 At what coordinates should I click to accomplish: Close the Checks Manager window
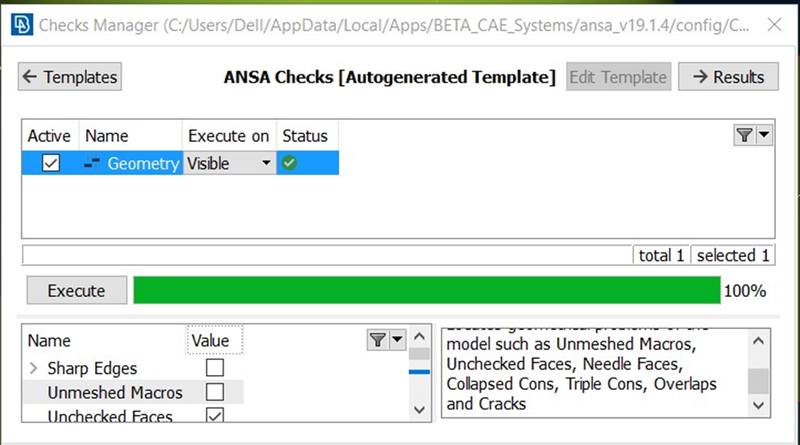click(774, 24)
